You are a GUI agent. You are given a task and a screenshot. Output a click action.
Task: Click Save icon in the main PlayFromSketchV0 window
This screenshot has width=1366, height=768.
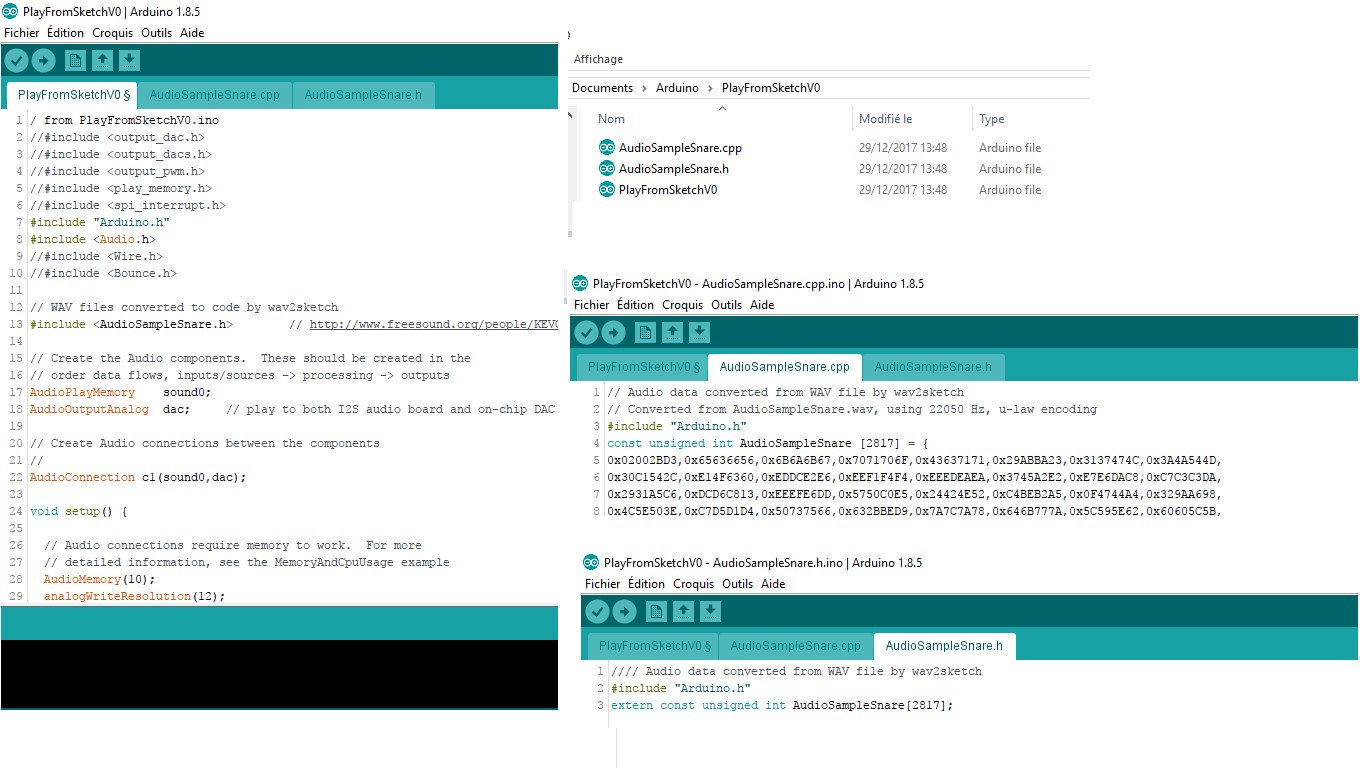click(x=129, y=61)
